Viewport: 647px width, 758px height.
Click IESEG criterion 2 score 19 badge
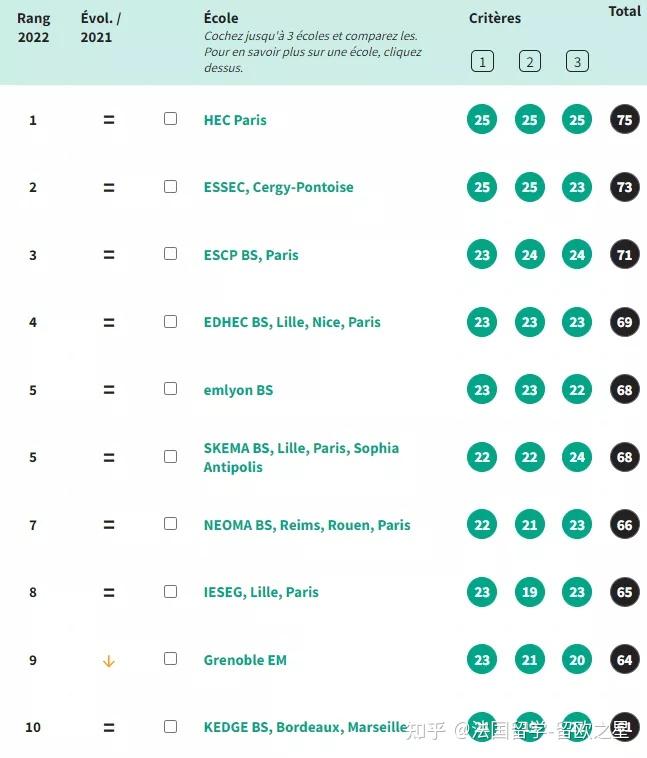coord(530,592)
